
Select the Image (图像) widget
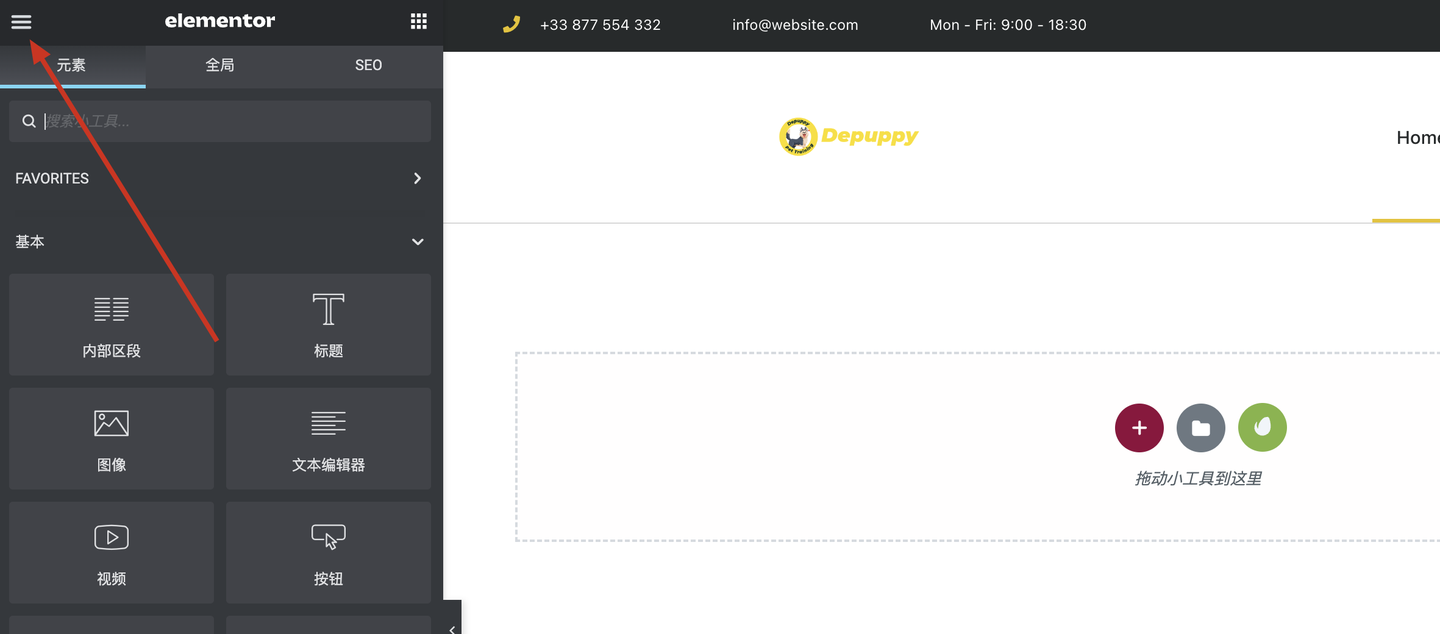tap(111, 438)
